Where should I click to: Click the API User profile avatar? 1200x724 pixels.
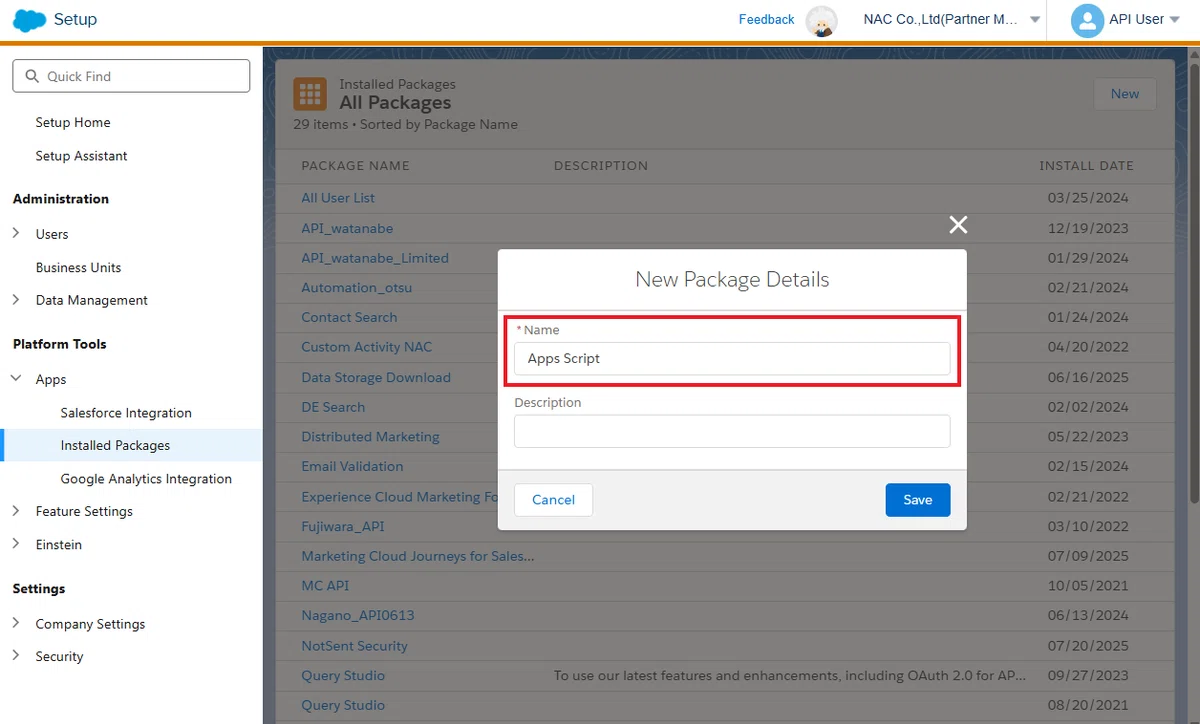click(1087, 20)
